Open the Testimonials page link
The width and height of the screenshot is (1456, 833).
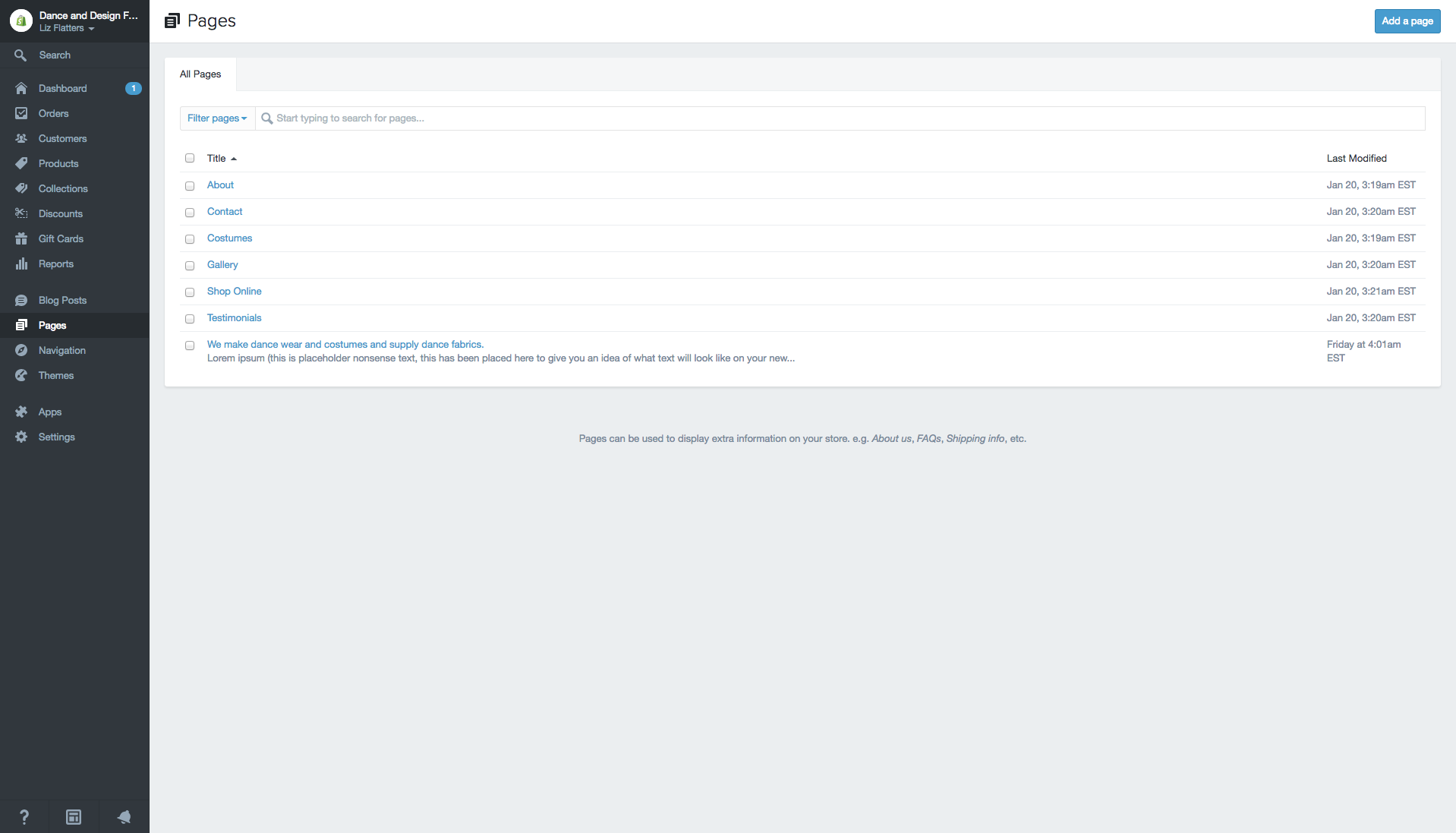[x=234, y=317]
